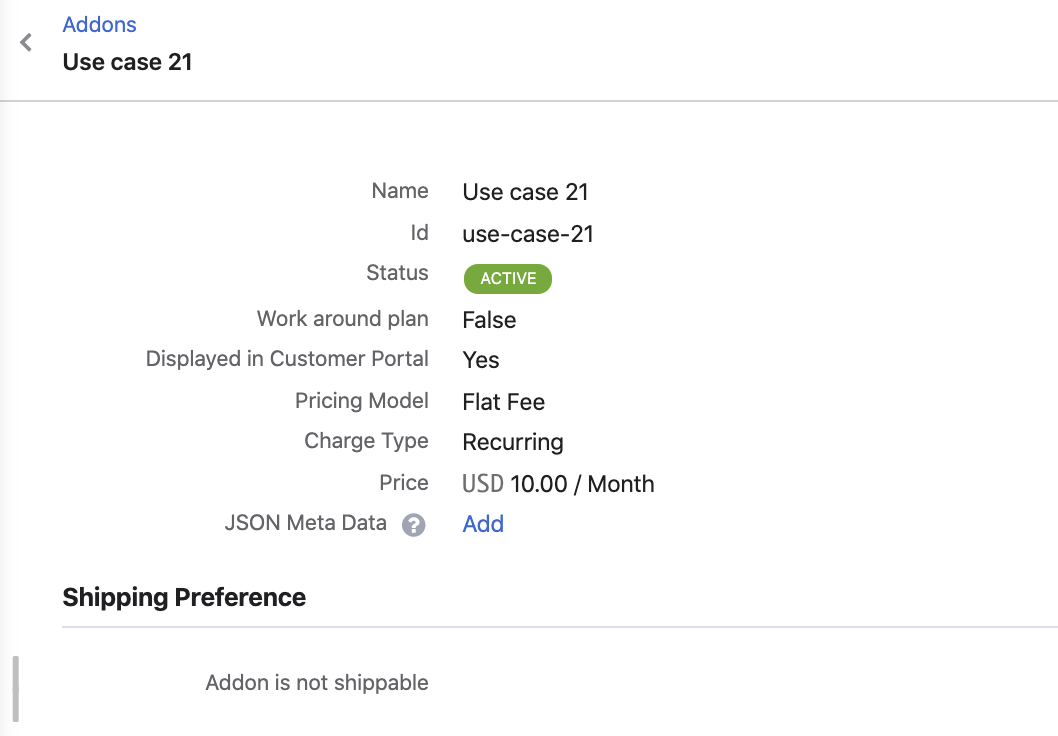Viewport: 1058px width, 736px height.
Task: Click the Recurring charge type value
Action: point(512,442)
